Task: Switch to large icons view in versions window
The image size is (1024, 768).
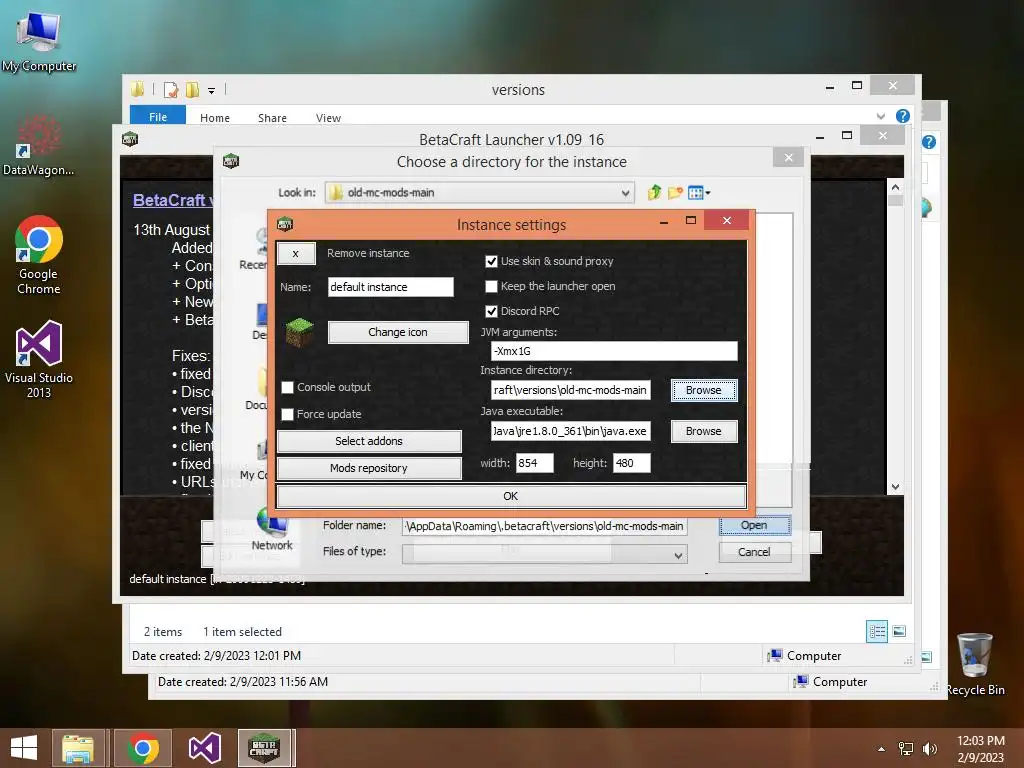Action: pos(899,632)
